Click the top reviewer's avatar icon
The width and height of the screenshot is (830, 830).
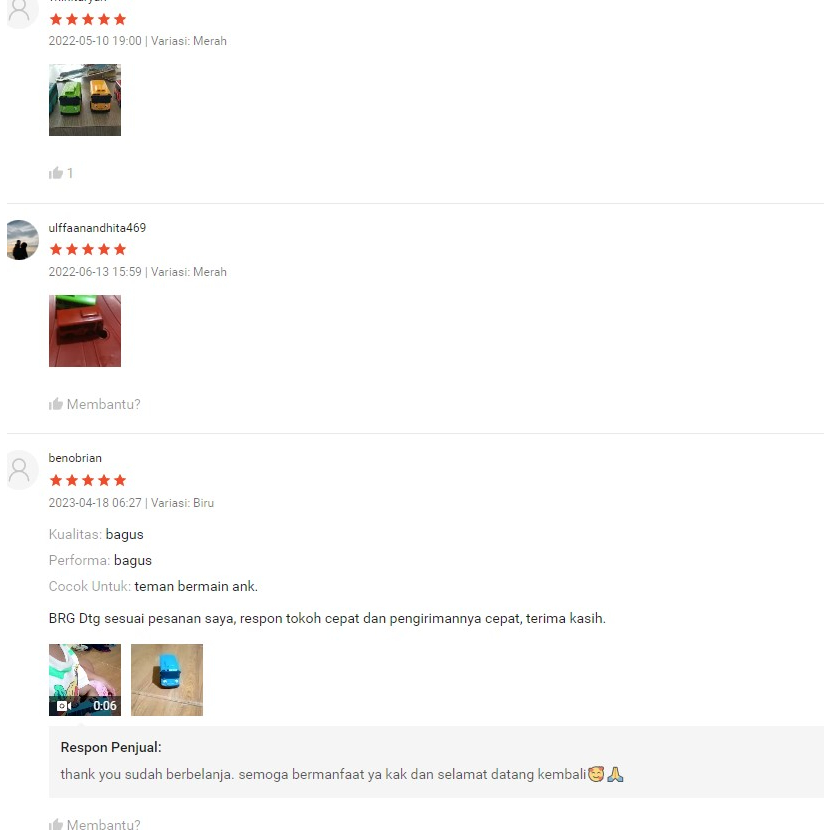pos(22,13)
